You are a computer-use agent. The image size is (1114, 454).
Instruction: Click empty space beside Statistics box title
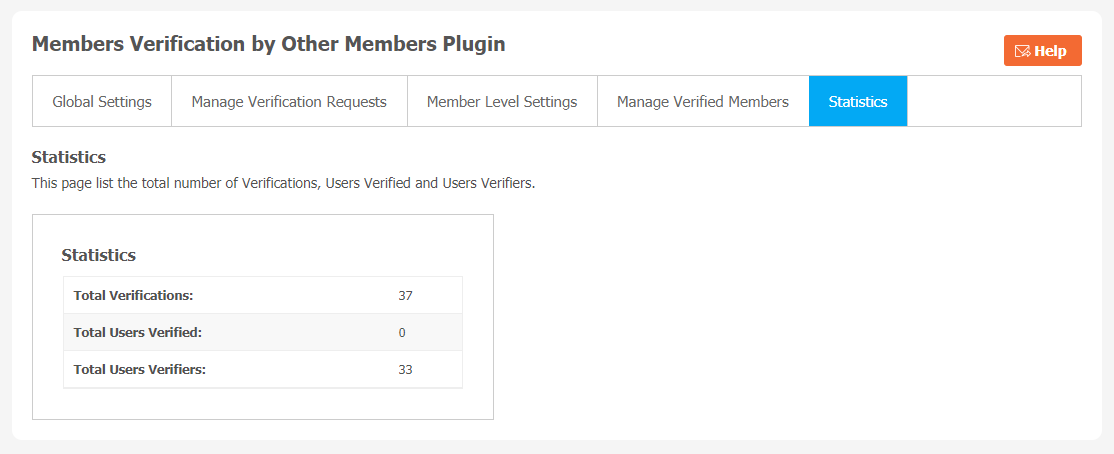(x=298, y=255)
